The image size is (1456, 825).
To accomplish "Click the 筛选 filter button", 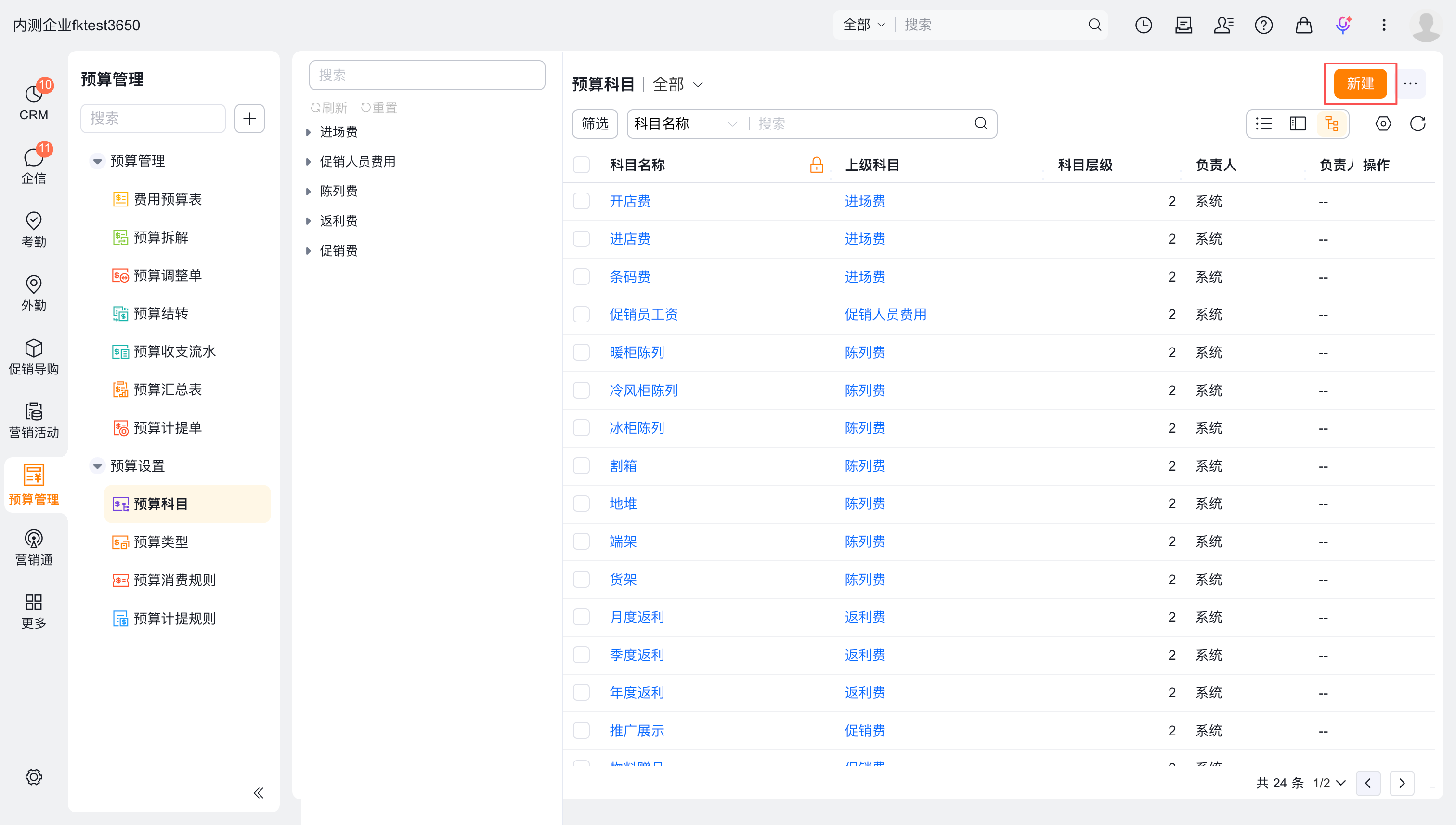I will coord(595,124).
